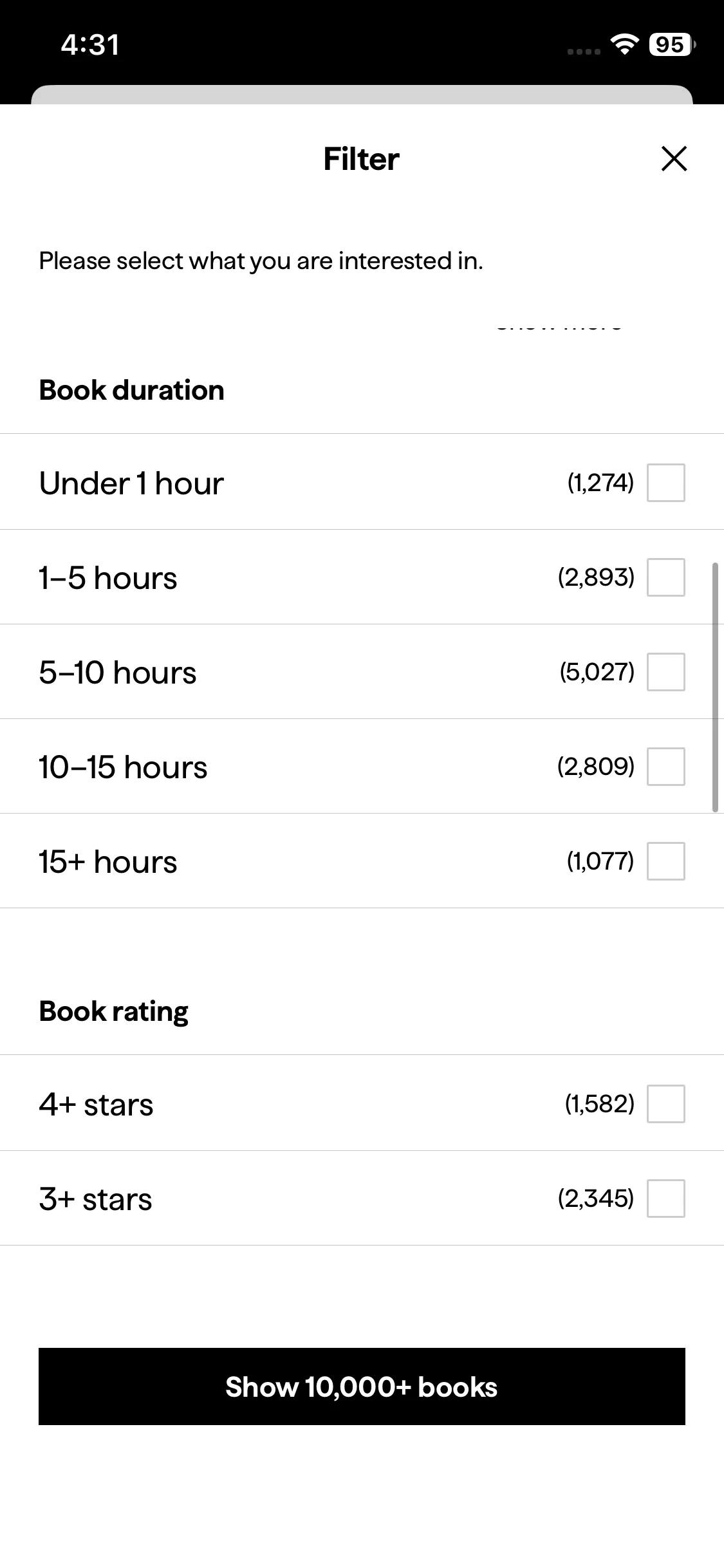Image resolution: width=724 pixels, height=1568 pixels.
Task: Tap the partially hidden Show more link
Action: click(x=559, y=326)
